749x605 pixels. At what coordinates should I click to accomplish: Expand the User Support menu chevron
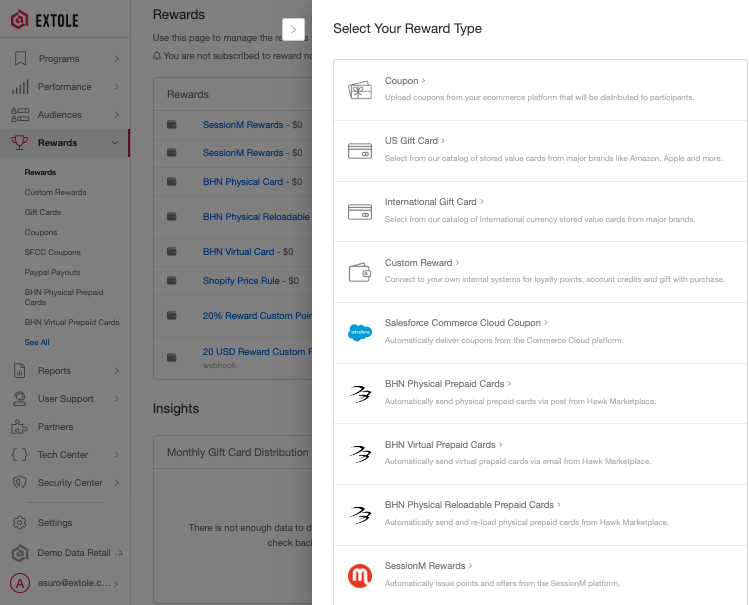pos(117,399)
